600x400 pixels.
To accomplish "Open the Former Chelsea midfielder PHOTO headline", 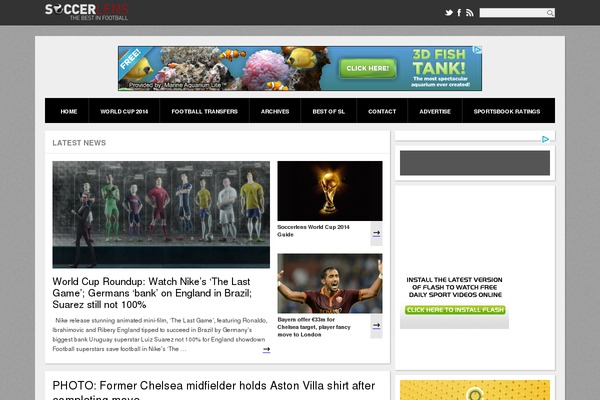I will 214,390.
